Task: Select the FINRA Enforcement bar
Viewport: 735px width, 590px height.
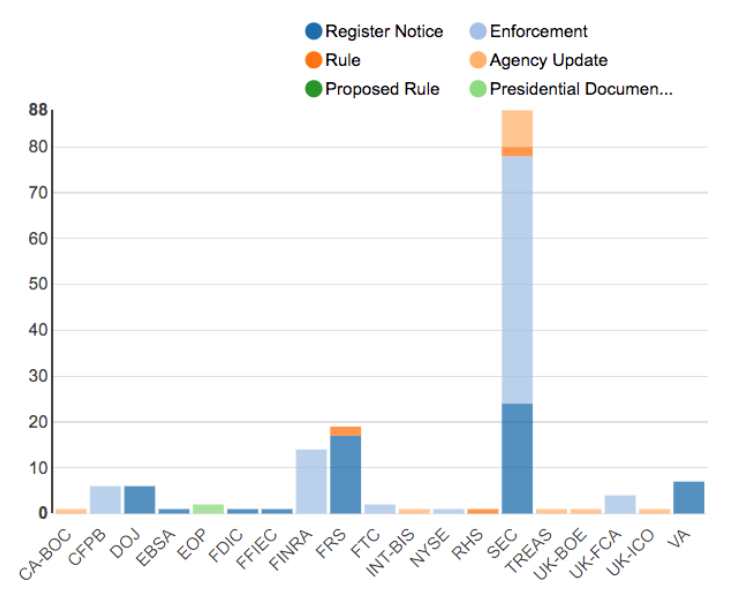Action: (x=311, y=481)
